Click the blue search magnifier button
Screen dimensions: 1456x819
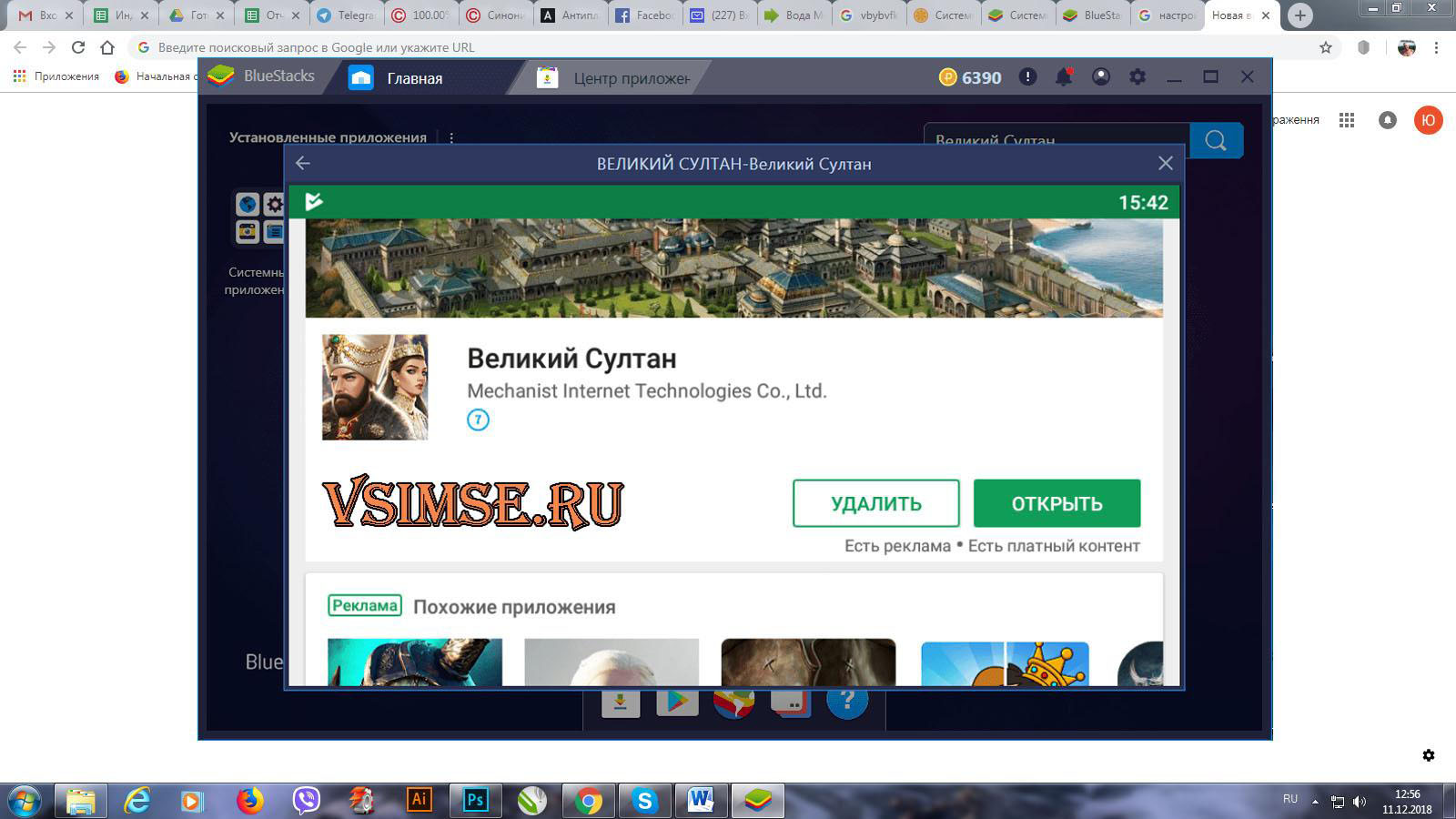(x=1216, y=140)
